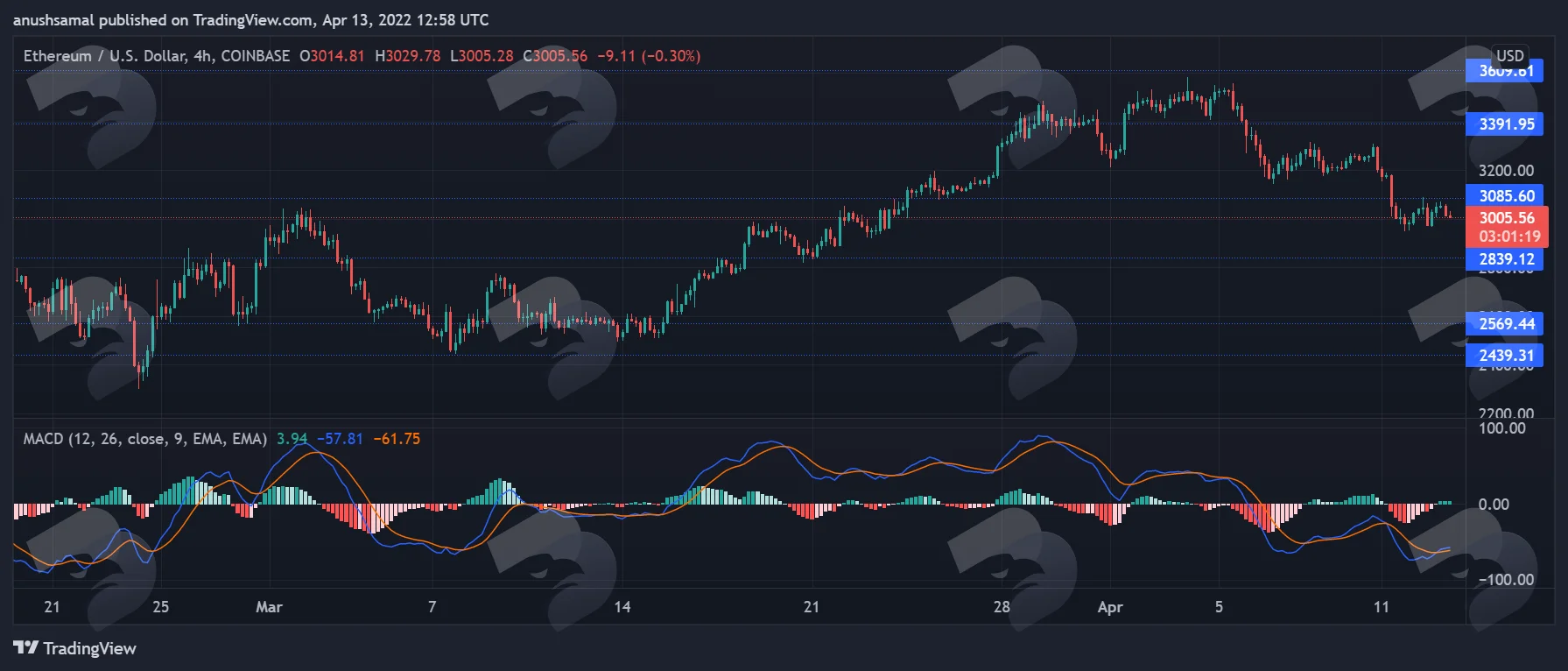Click the 2569.44 price level label
The image size is (1568, 671).
point(1505,324)
